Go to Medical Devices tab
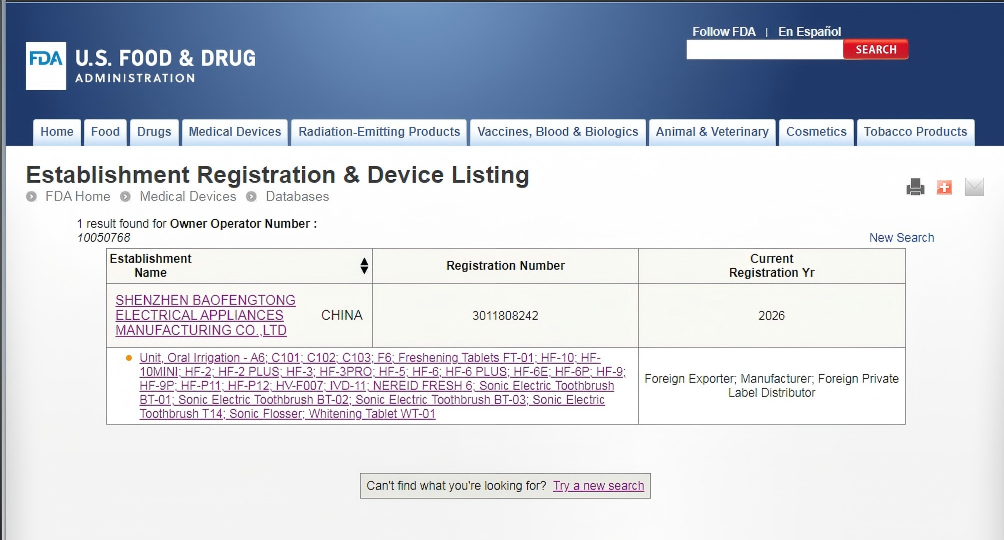This screenshot has width=1004, height=540. pyautogui.click(x=234, y=132)
